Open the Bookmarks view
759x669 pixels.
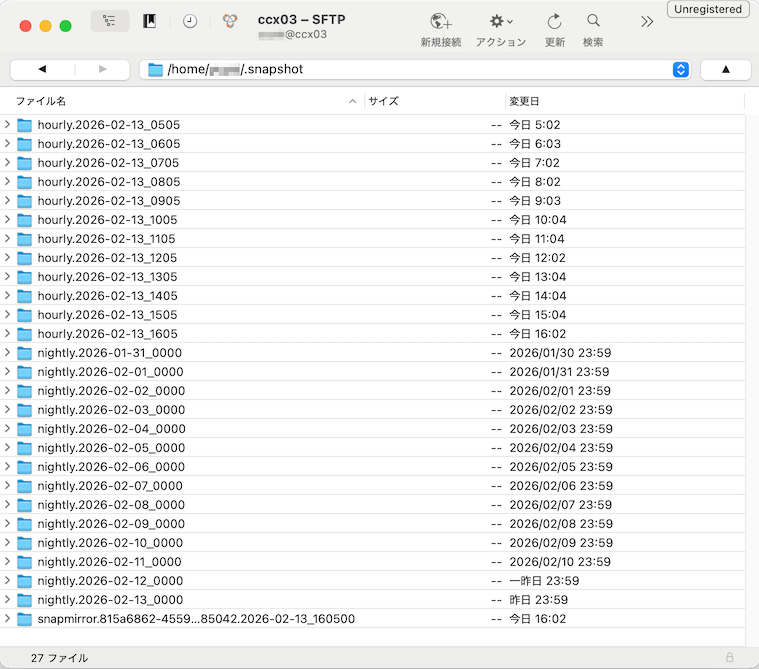tap(150, 21)
